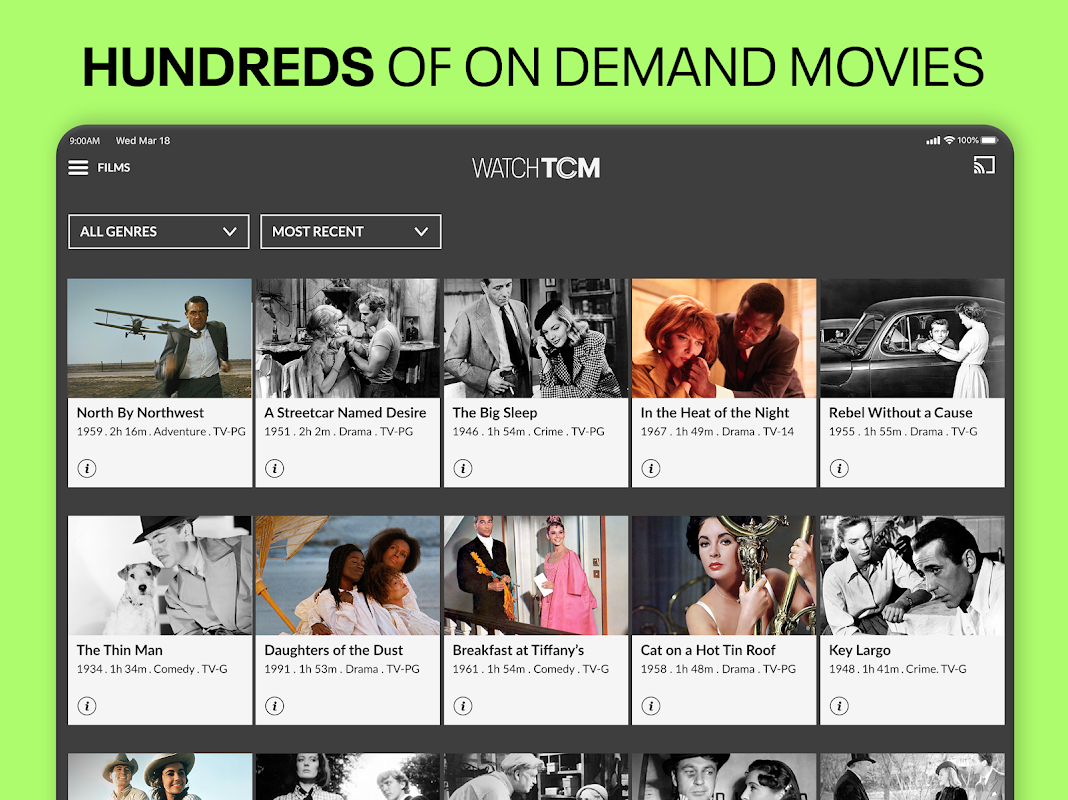Click the All Genres chevron arrow
Screen dimensions: 1068x800
pos(230,231)
